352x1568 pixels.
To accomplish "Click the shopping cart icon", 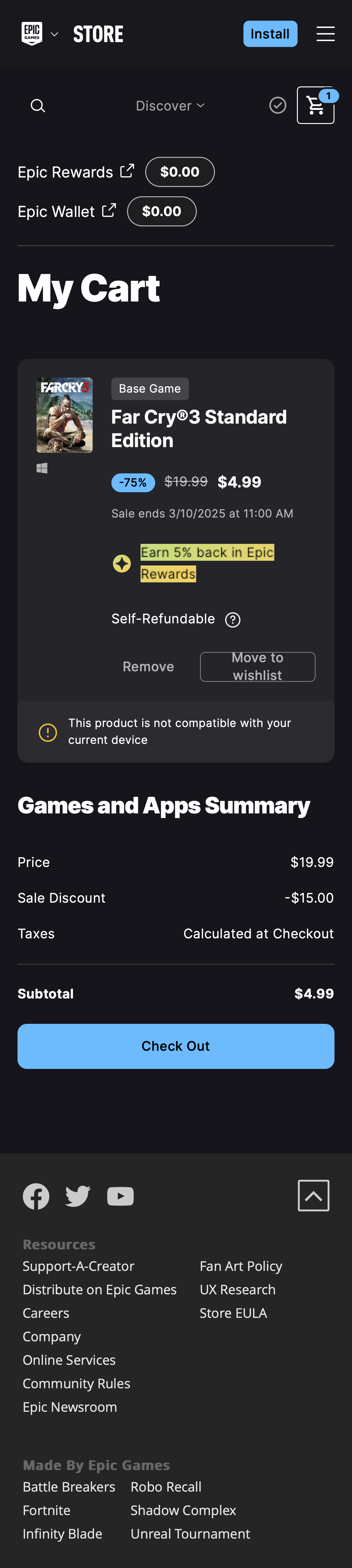I will (315, 105).
